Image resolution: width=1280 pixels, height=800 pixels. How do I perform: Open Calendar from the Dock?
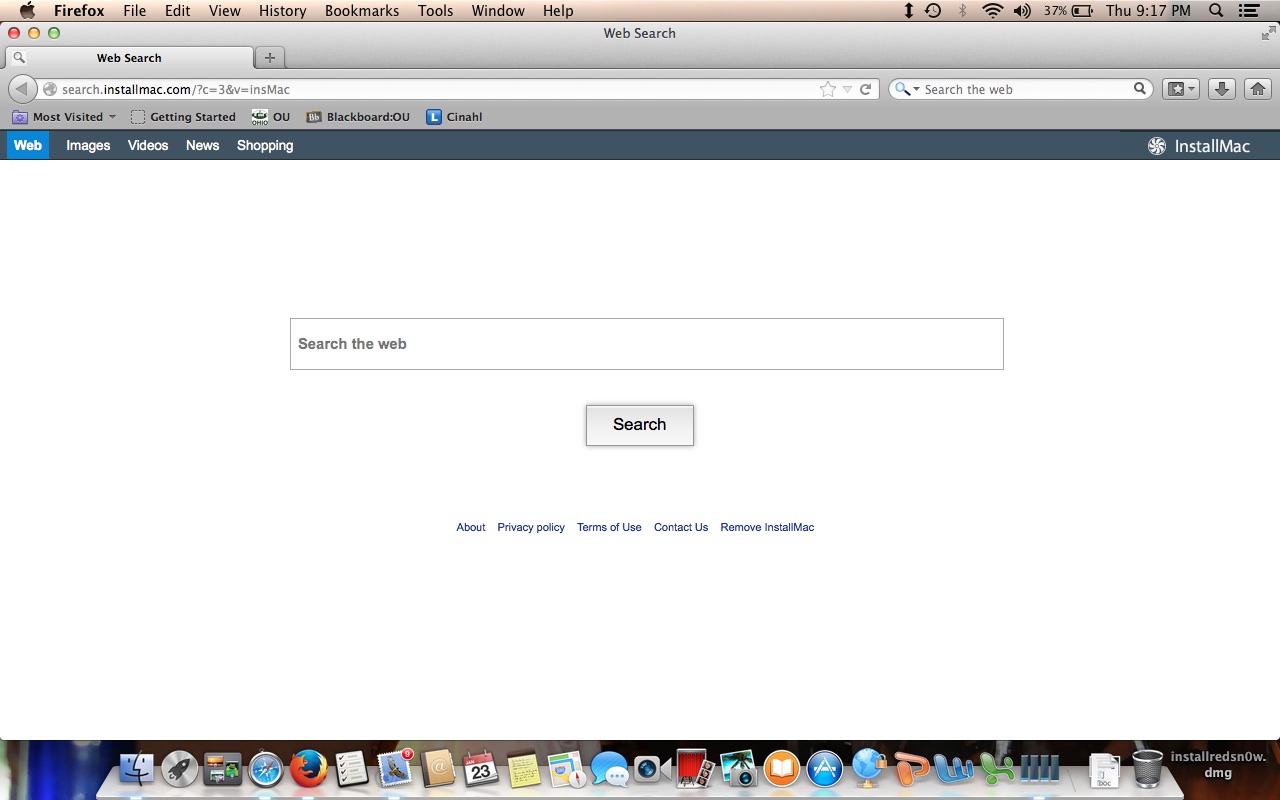click(x=481, y=768)
